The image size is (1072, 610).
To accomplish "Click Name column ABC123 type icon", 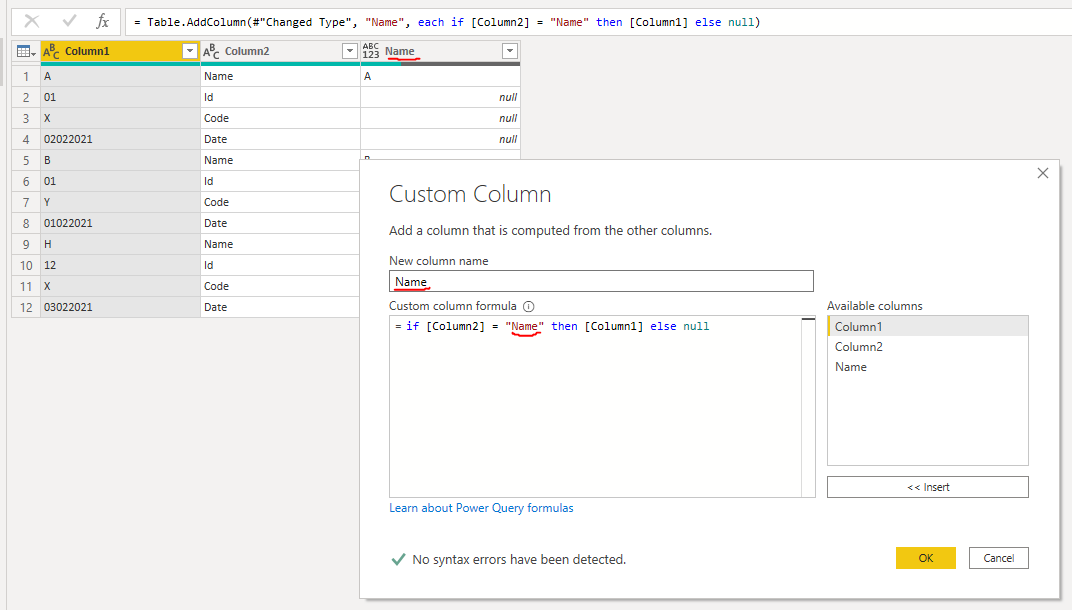I will click(x=371, y=51).
